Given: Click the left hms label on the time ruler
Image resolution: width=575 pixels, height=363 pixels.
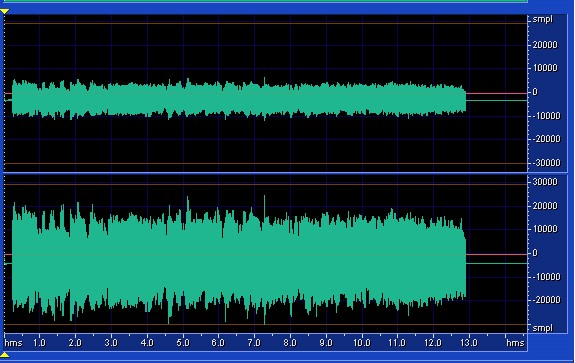Looking at the screenshot, I should click(14, 343).
